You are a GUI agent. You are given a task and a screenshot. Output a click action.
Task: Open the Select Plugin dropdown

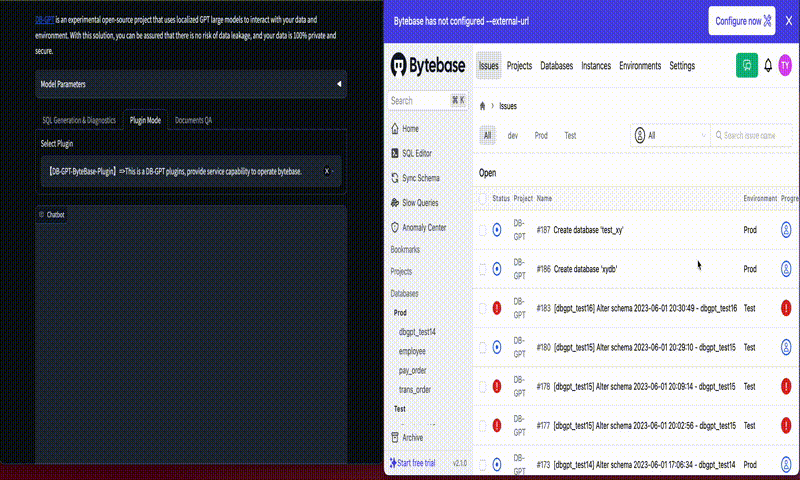[x=190, y=171]
